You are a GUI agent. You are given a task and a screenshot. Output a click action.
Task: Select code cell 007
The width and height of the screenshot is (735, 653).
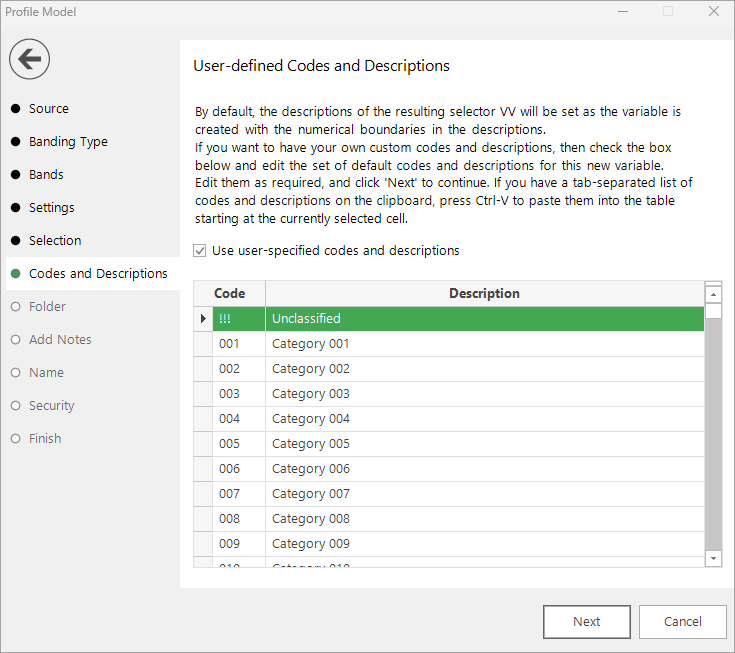pos(239,494)
